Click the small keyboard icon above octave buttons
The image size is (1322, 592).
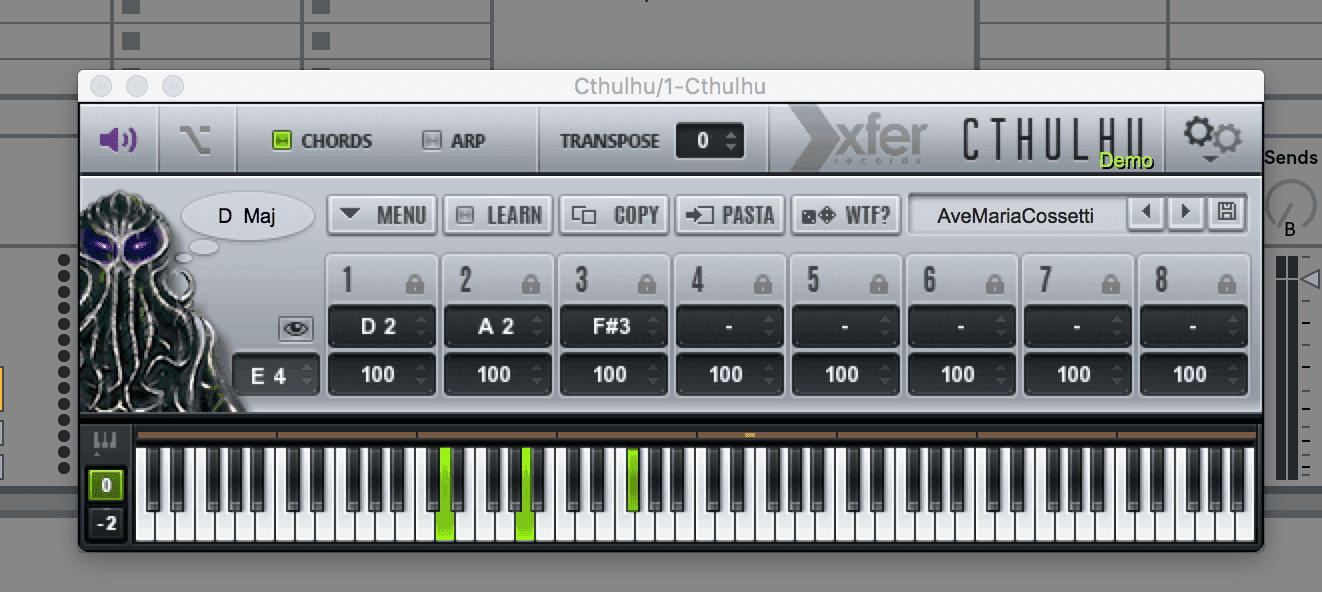point(105,440)
